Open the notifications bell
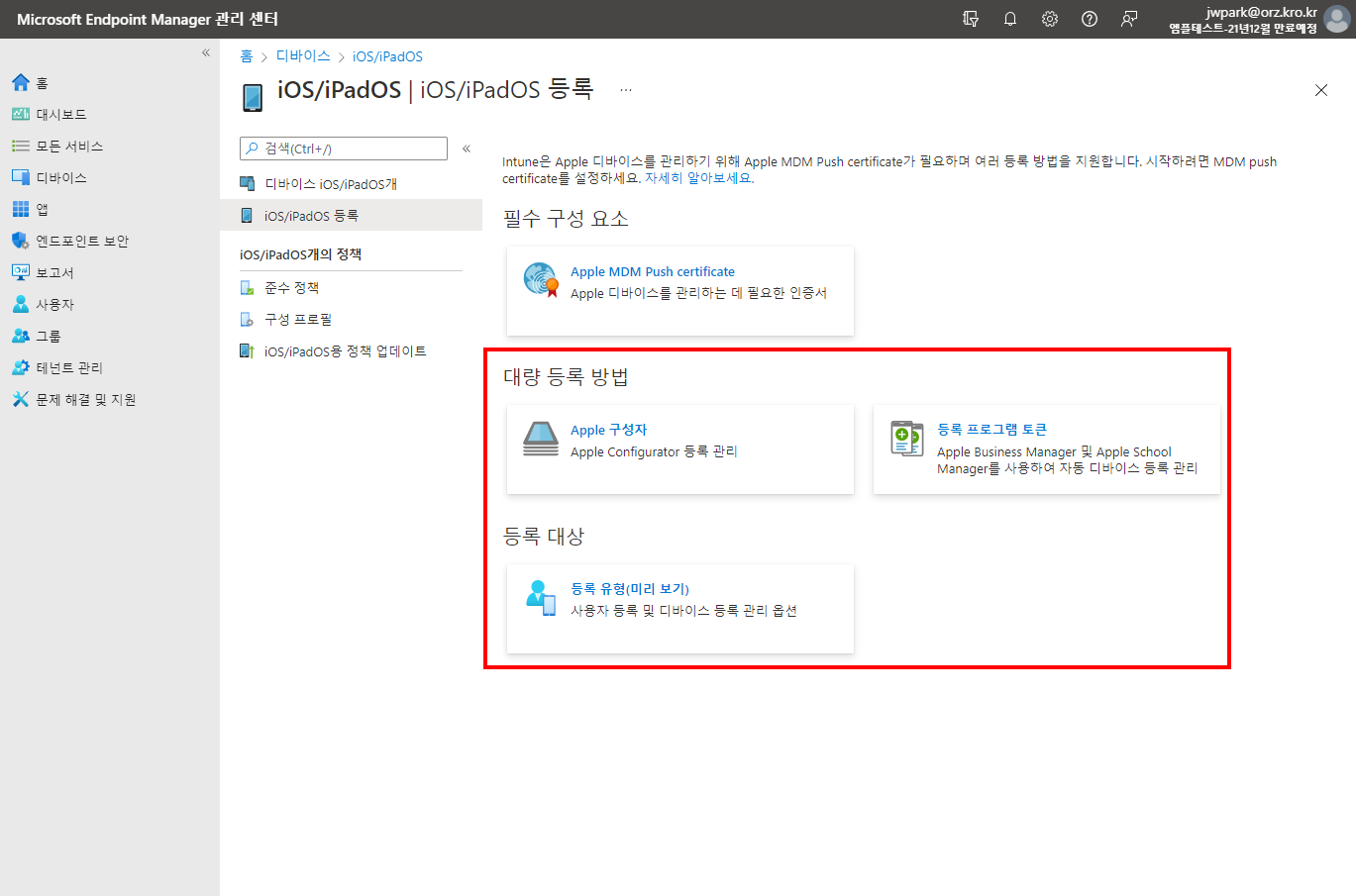The image size is (1356, 896). coord(1010,19)
